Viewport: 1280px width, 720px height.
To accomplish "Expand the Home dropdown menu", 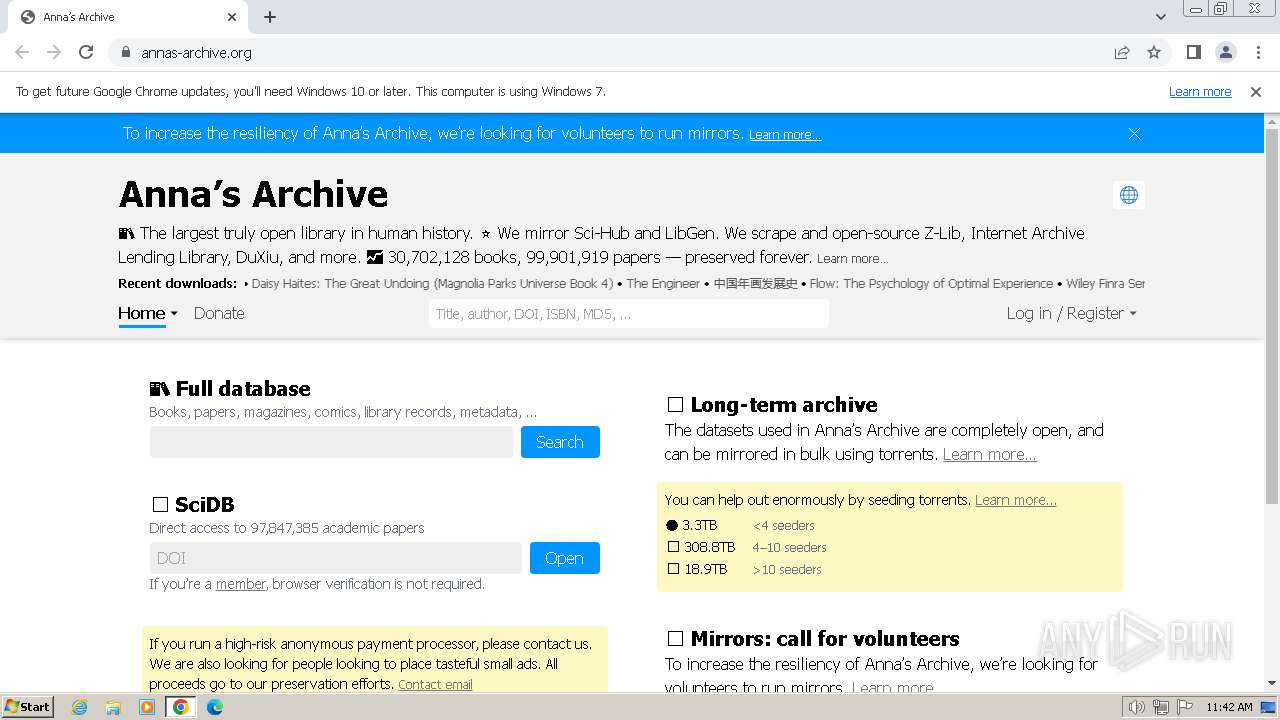I will coord(148,313).
